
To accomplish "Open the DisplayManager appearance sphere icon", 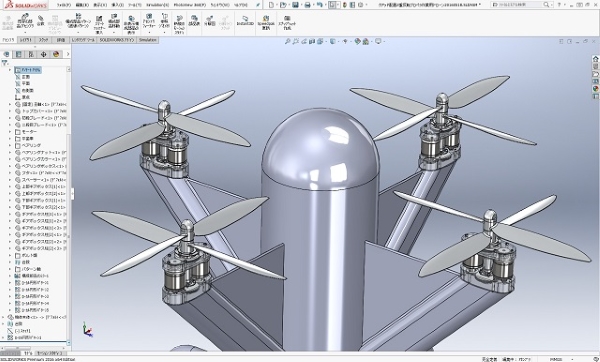I will (56, 54).
